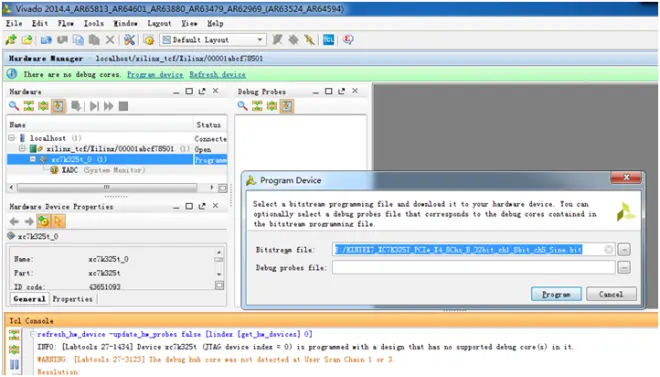
Task: Toggle pointer select icon in Device Properties
Action: 58,221
